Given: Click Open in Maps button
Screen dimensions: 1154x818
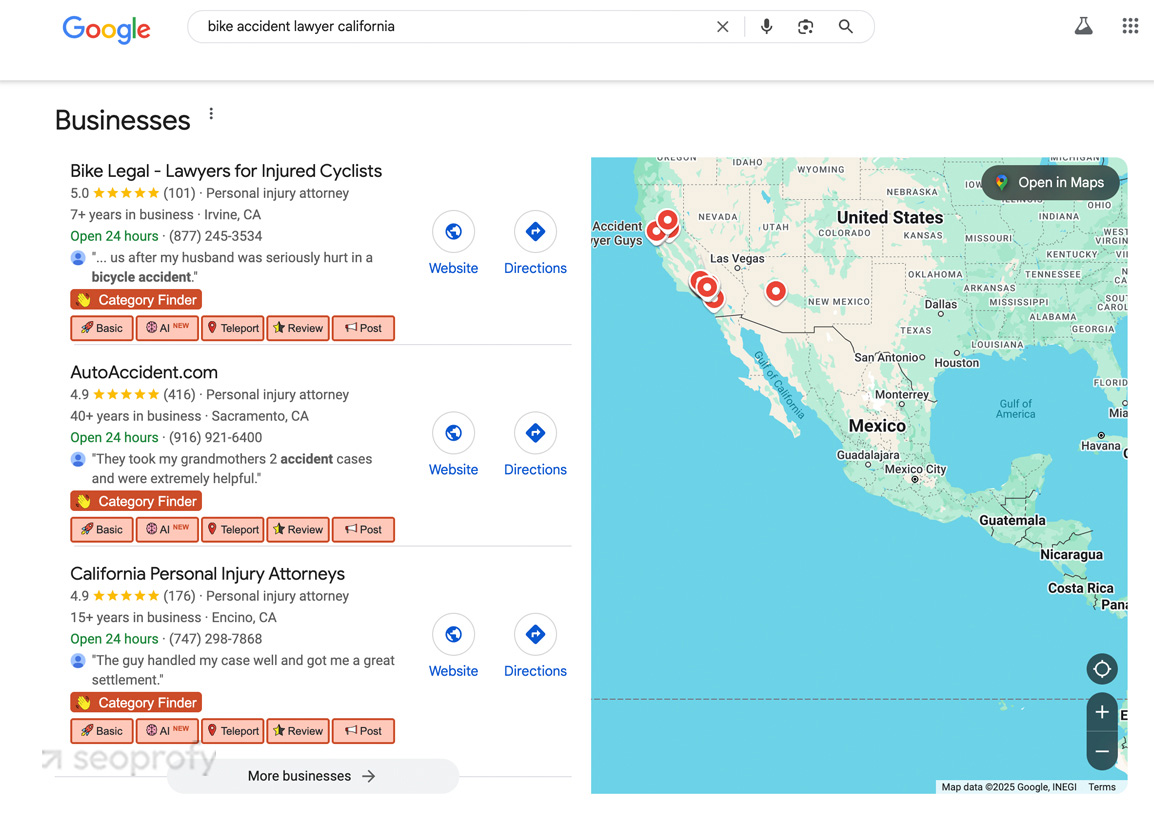Looking at the screenshot, I should tap(1050, 183).
